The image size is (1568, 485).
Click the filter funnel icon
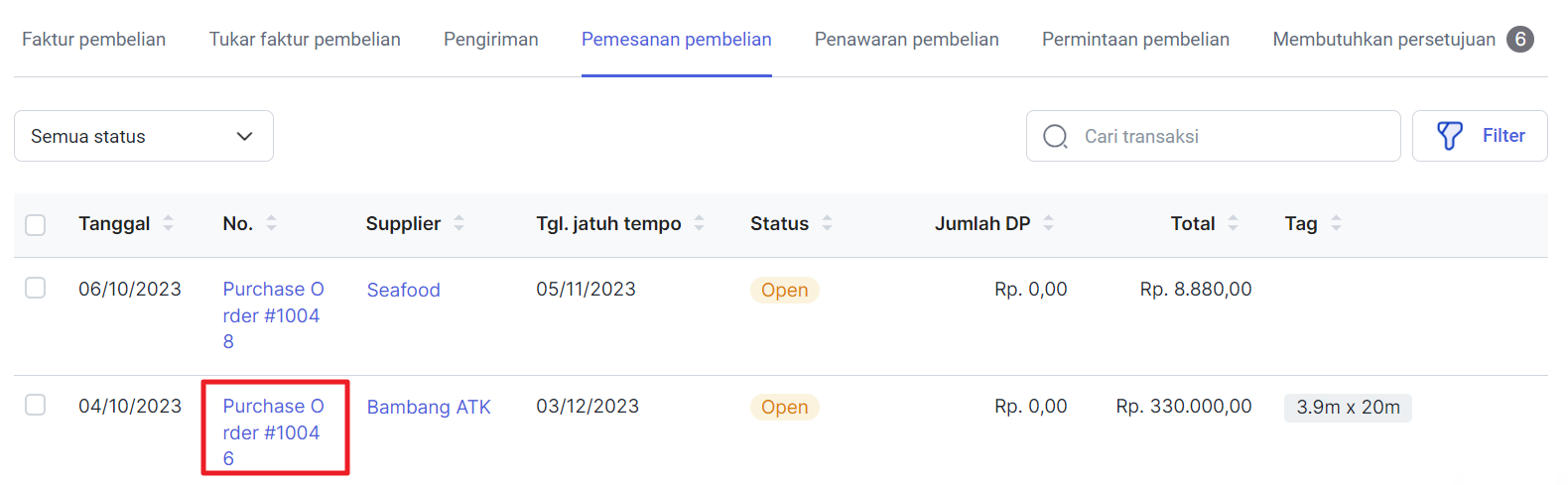point(1450,136)
